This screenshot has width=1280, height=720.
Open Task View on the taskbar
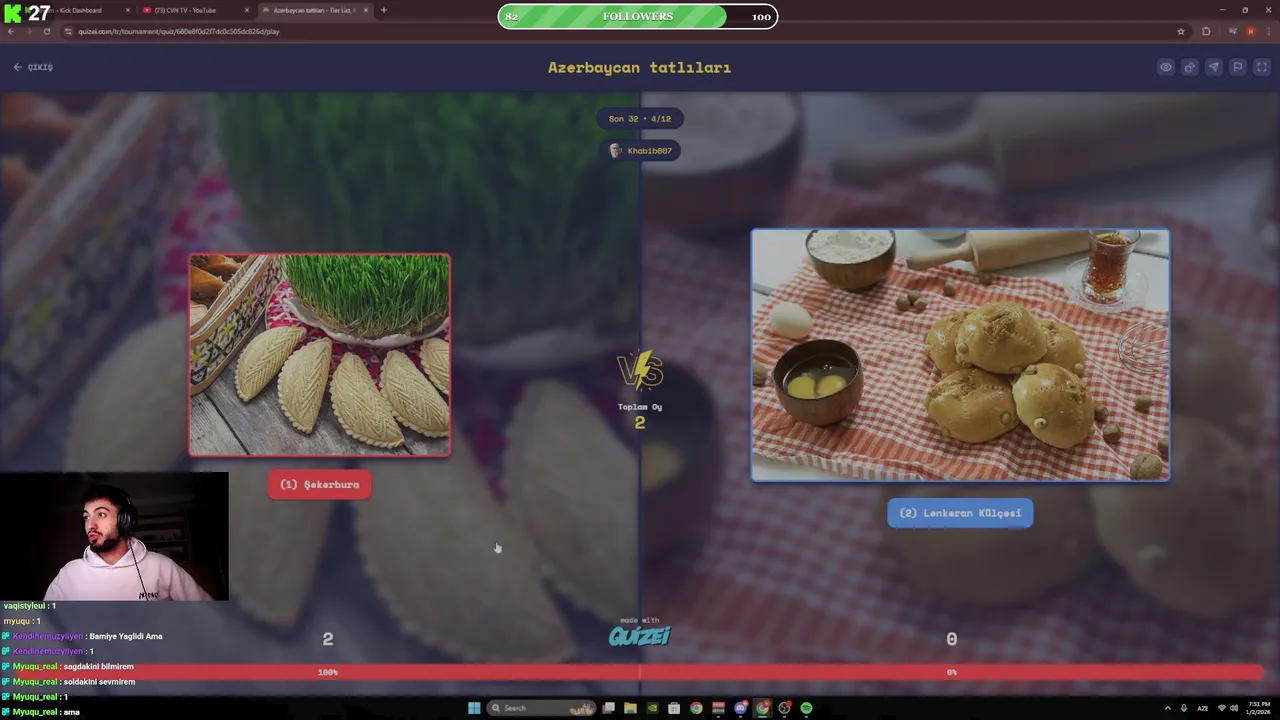[x=608, y=708]
